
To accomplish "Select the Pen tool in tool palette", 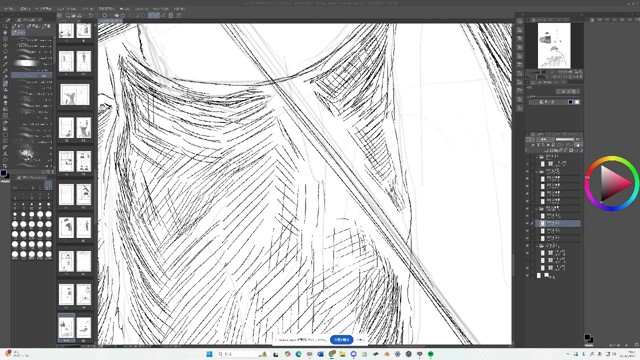I will [5, 71].
